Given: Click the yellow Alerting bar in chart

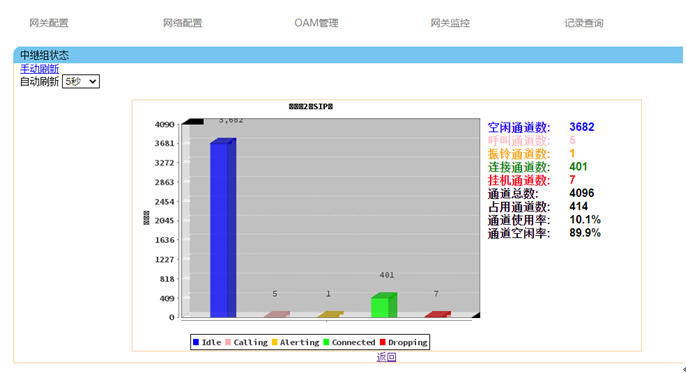Looking at the screenshot, I should pos(330,314).
